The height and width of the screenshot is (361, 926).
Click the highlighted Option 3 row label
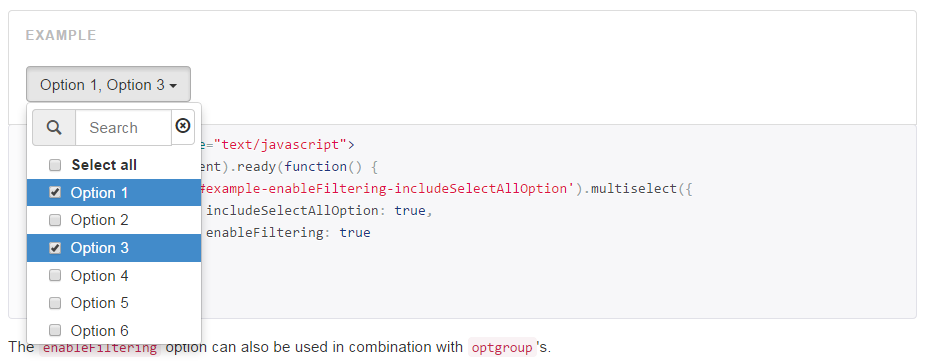click(x=99, y=248)
